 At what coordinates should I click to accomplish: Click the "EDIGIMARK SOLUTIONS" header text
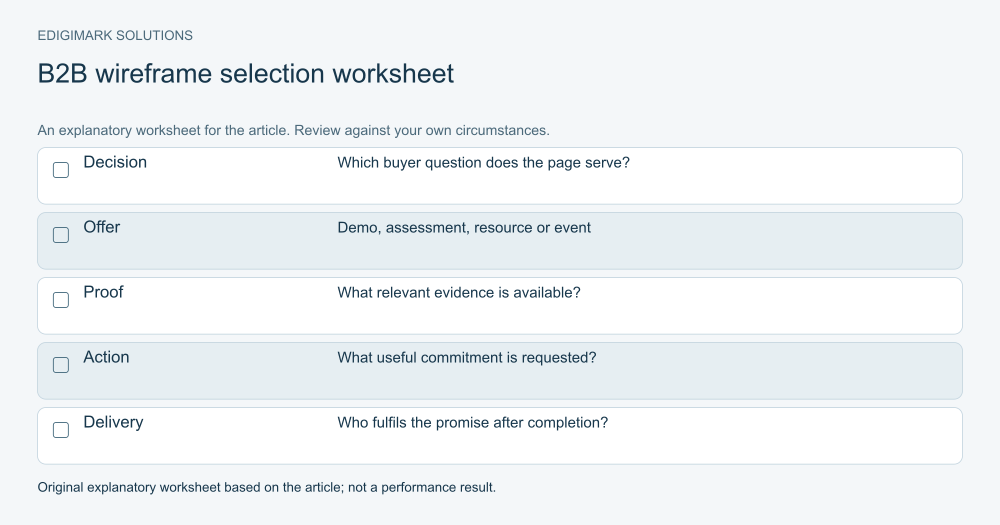click(115, 36)
